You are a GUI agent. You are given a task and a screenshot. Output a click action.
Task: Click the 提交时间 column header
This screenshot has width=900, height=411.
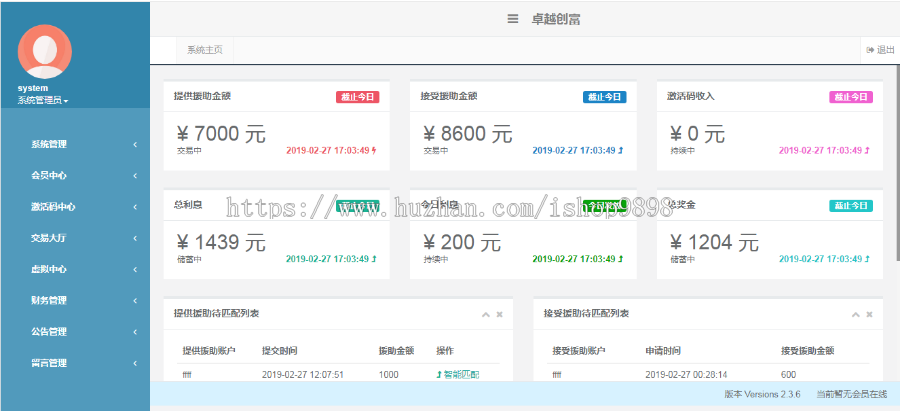[280, 351]
